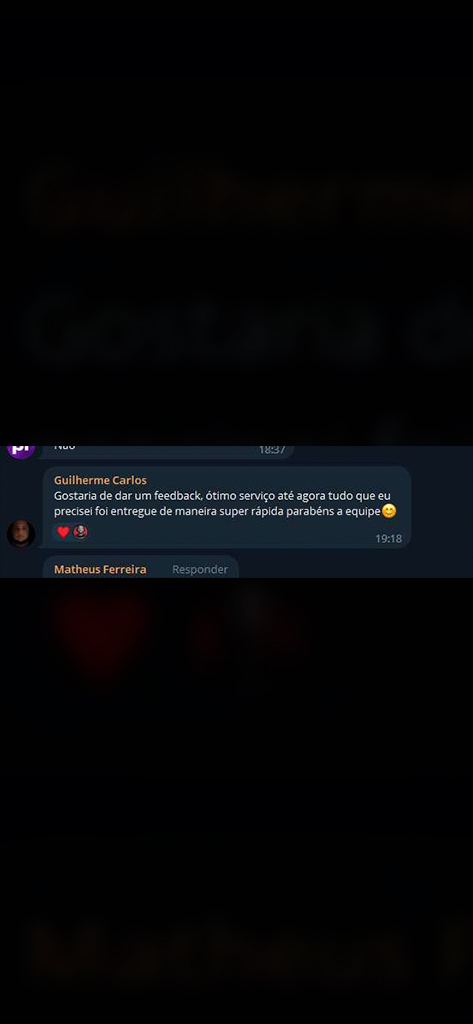Click the red heart reaction on the message

click(x=63, y=532)
